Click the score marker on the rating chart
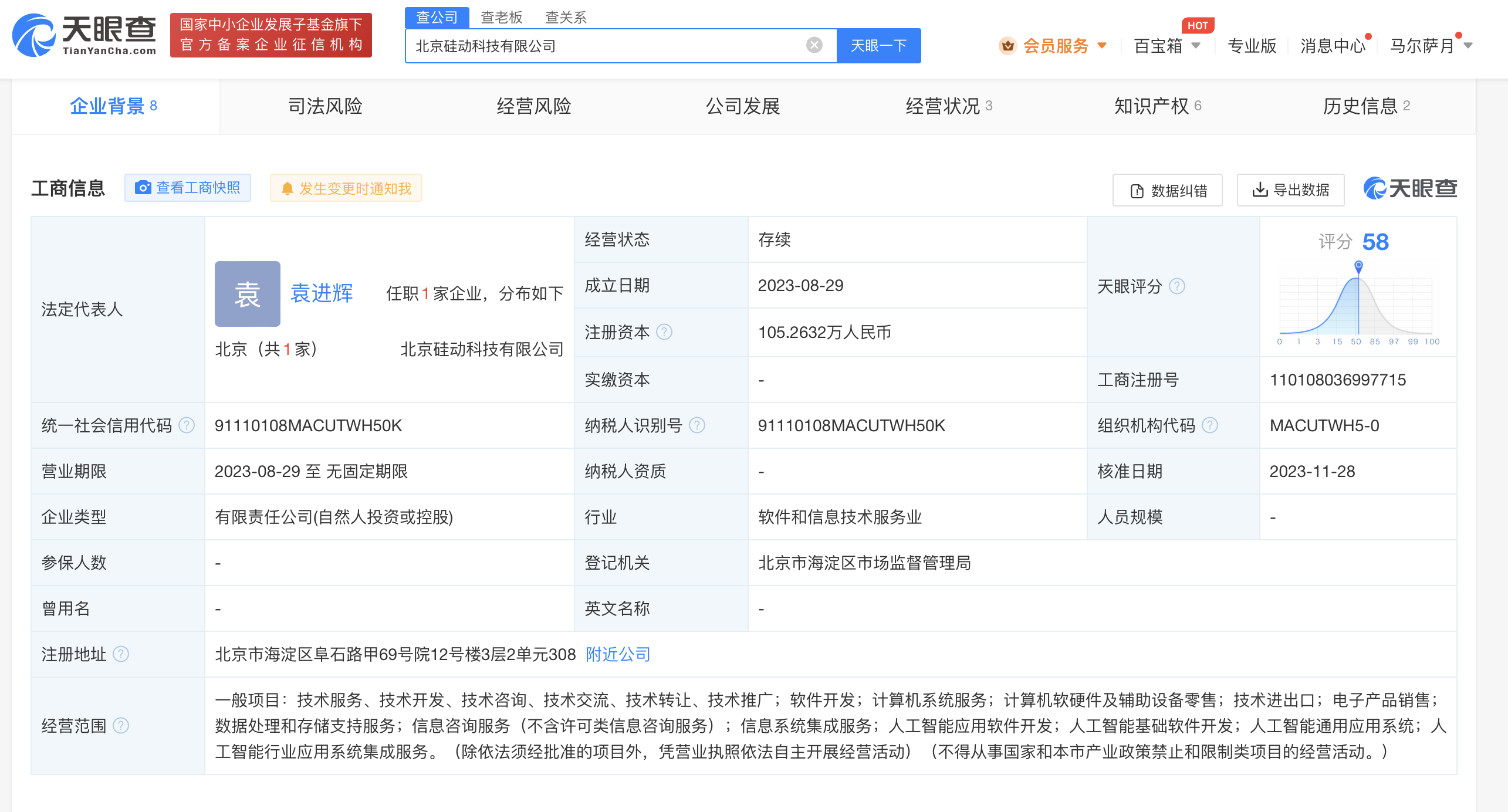This screenshot has height=812, width=1508. 1357,265
